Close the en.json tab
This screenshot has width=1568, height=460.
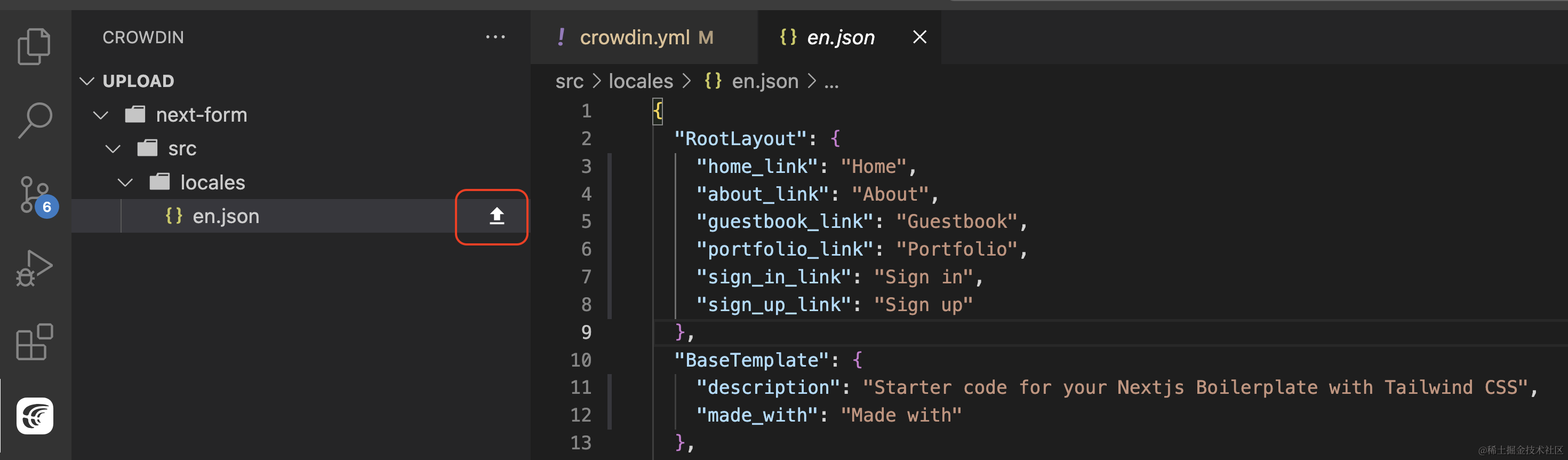coord(919,38)
